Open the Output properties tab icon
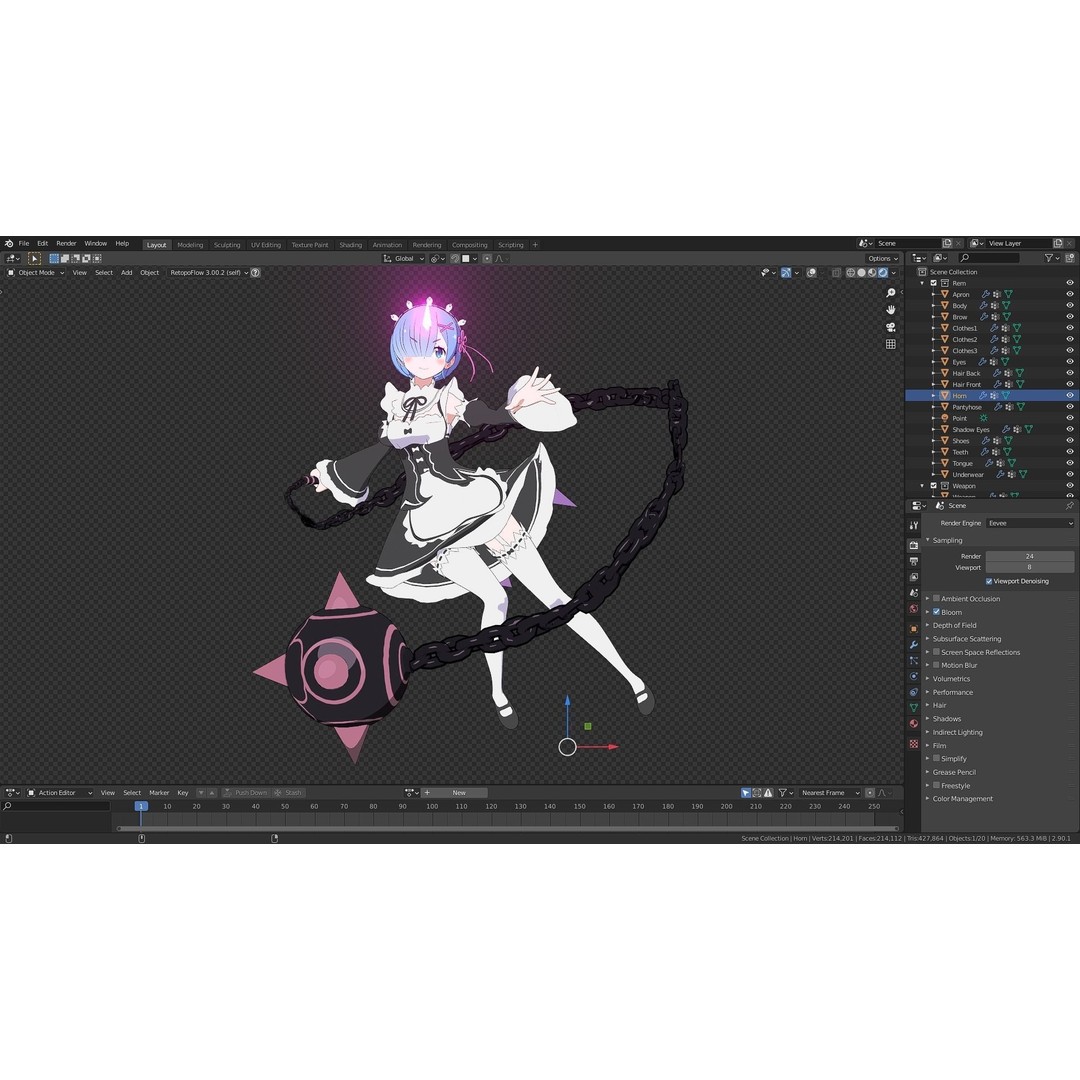 914,561
